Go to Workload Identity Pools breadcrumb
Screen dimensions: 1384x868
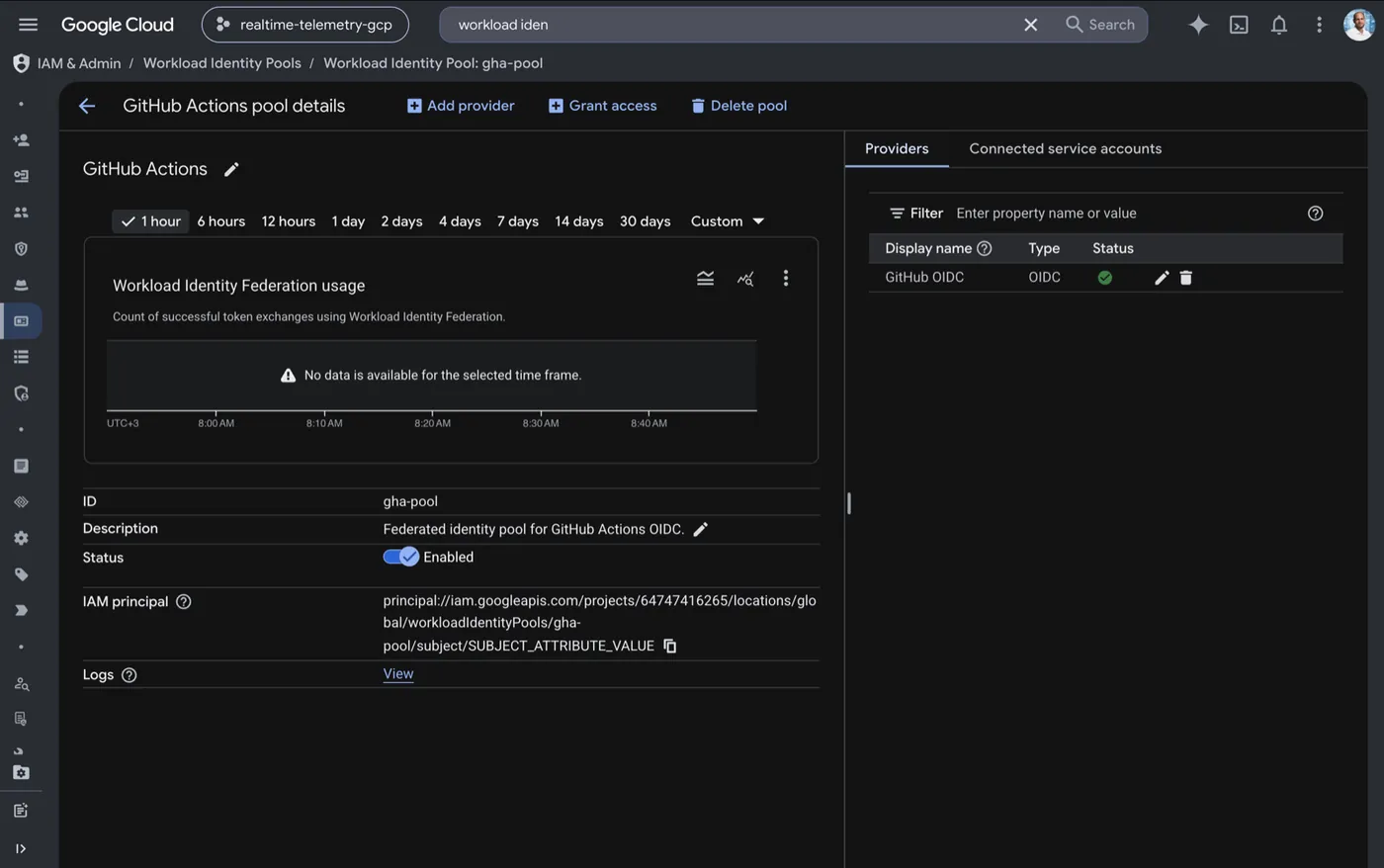point(221,63)
